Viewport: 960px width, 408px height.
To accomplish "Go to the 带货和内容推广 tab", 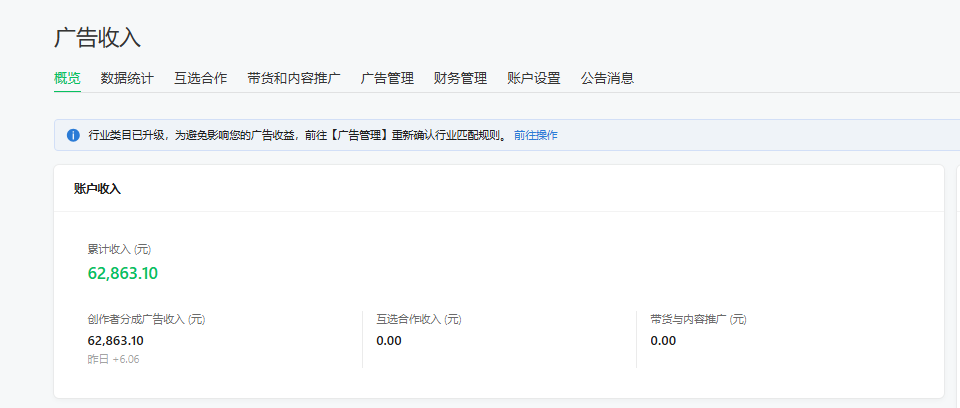I will (x=294, y=78).
